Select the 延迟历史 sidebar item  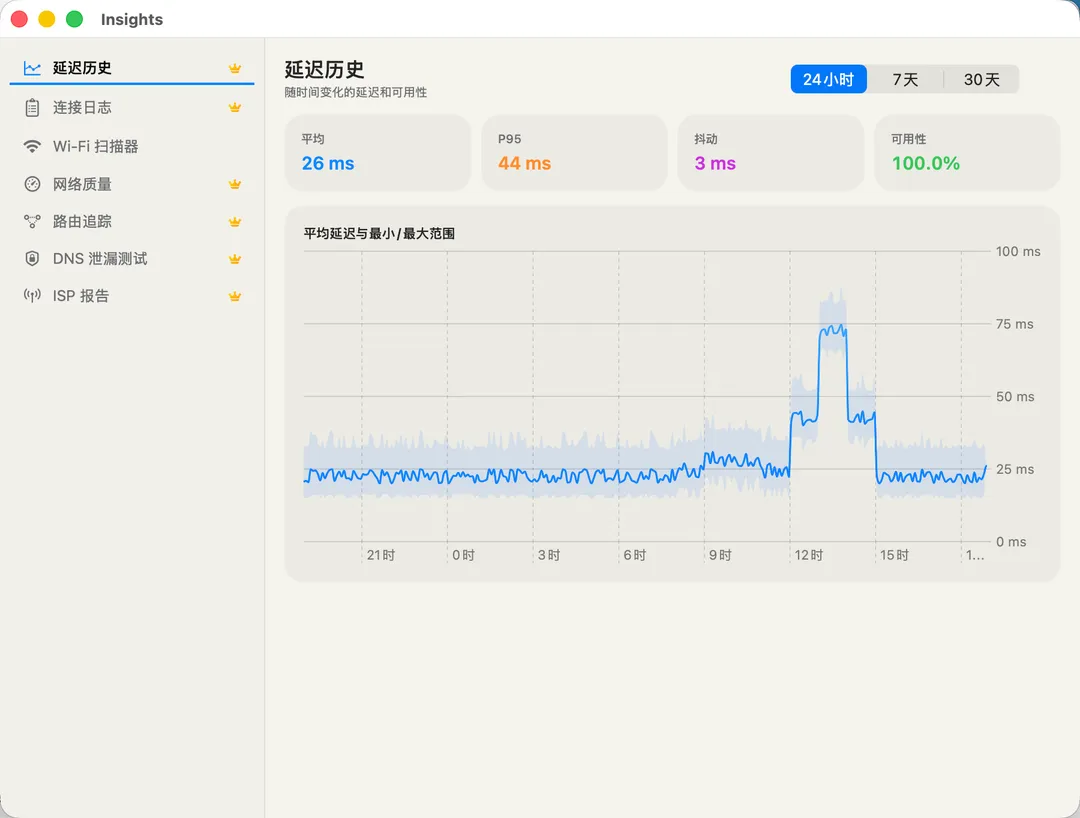pyautogui.click(x=132, y=68)
